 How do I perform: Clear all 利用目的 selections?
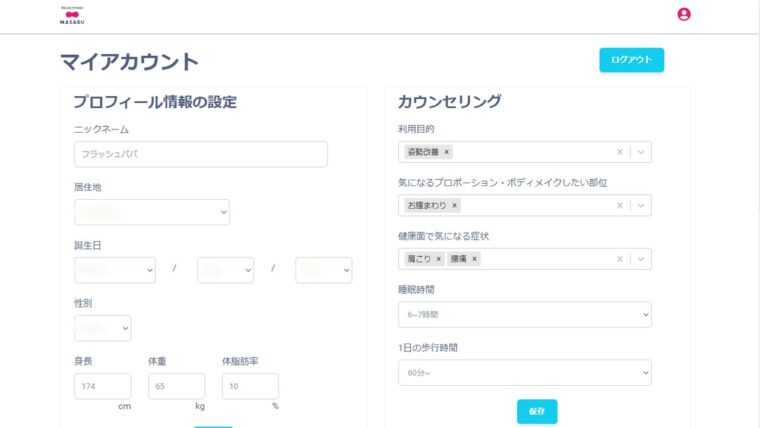620,152
